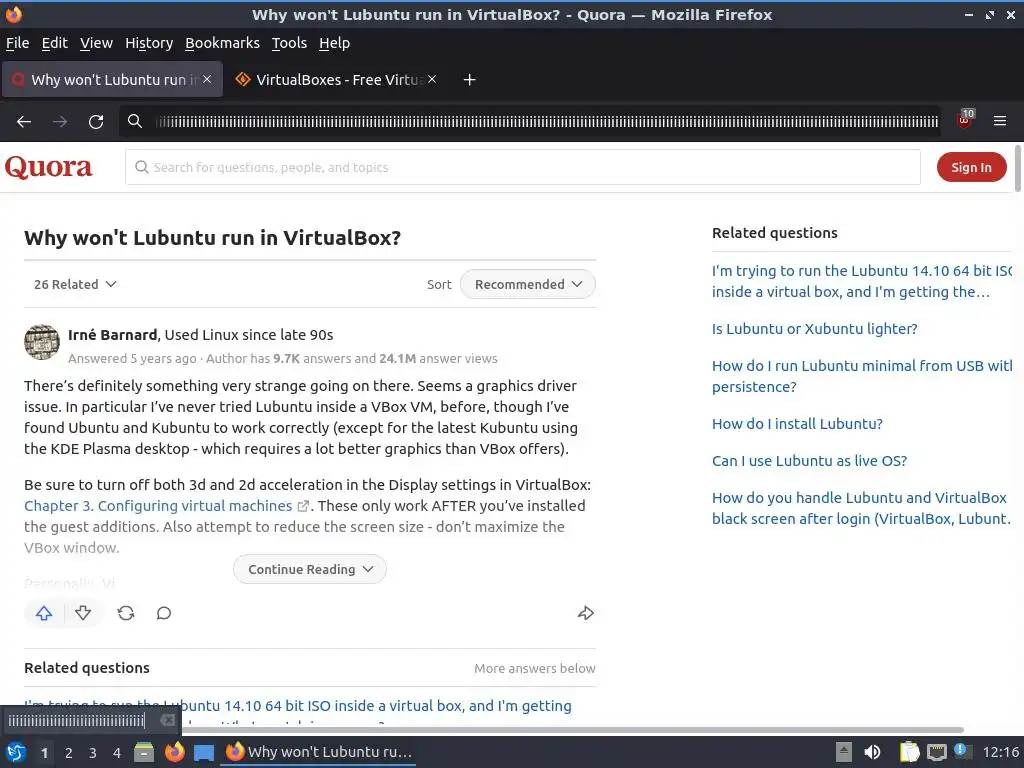
Task: Share the answer using the arrow icon
Action: 586,613
